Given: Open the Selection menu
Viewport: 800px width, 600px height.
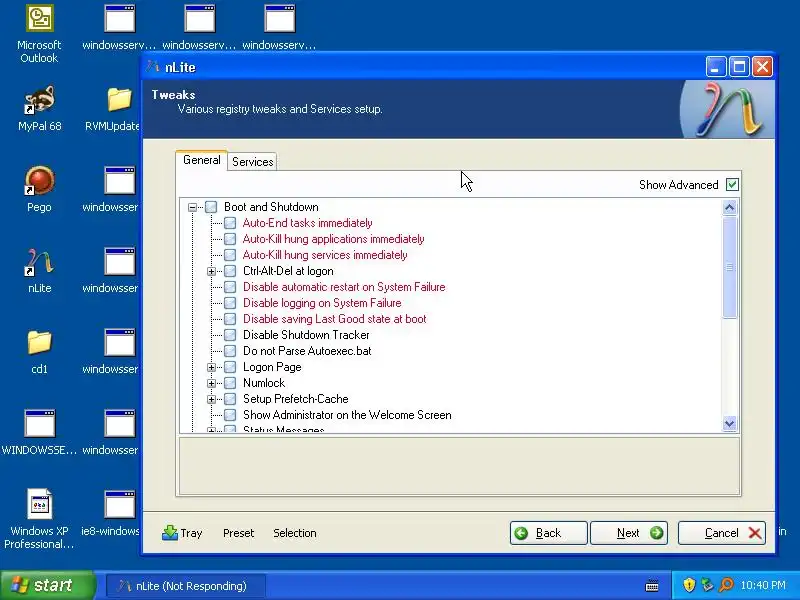Looking at the screenshot, I should pos(294,533).
